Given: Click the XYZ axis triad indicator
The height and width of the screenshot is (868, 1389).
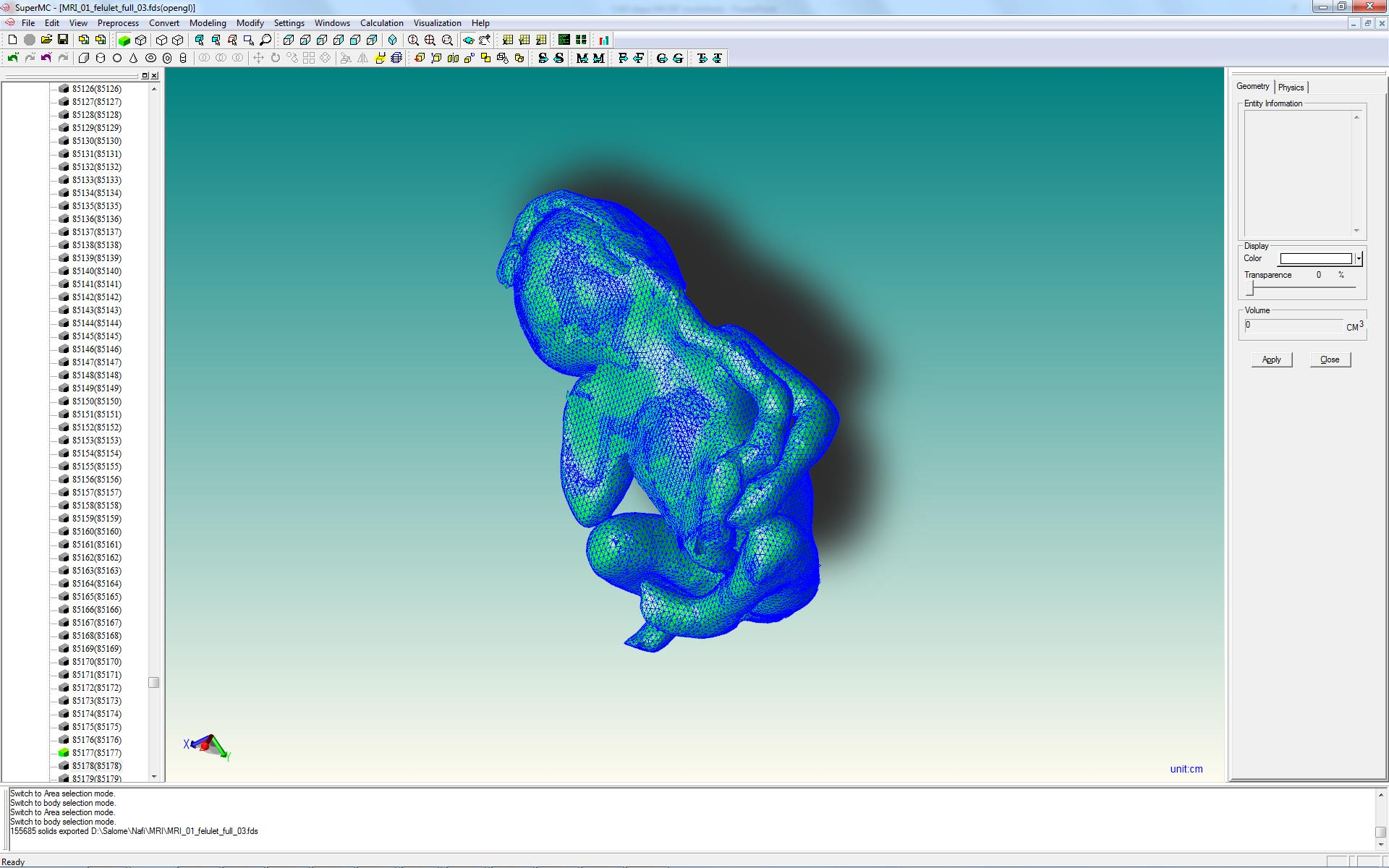Looking at the screenshot, I should point(207,746).
